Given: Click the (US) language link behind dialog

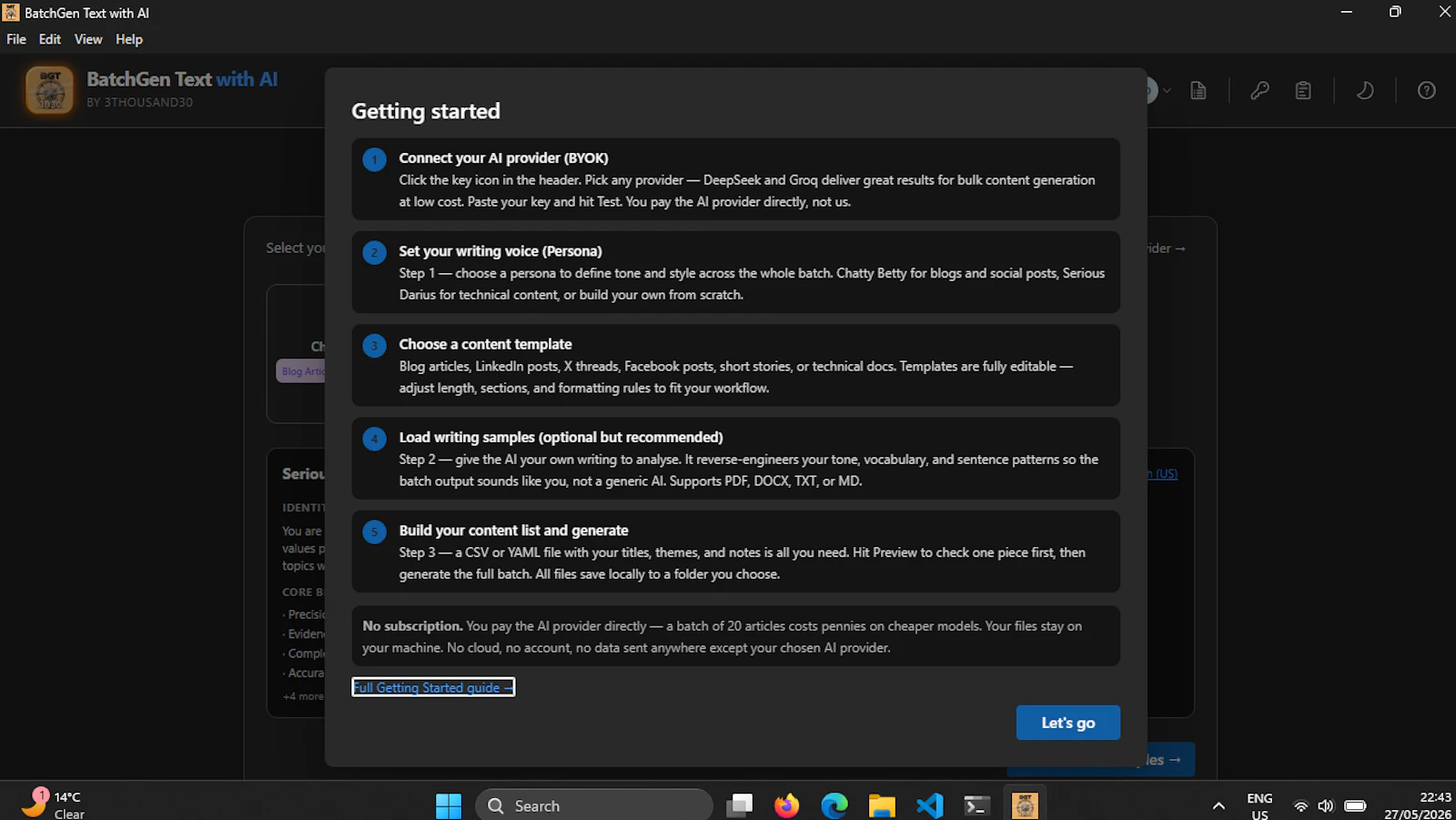Looking at the screenshot, I should [x=1163, y=473].
